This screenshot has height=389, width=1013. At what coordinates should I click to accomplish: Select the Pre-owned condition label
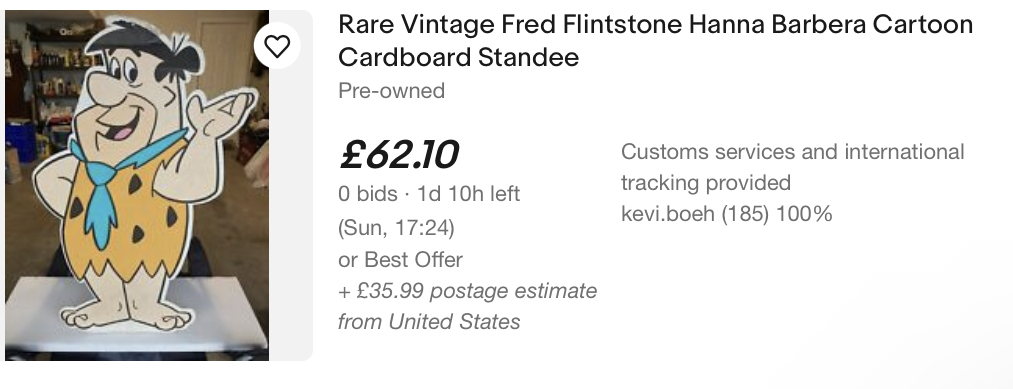click(x=392, y=90)
